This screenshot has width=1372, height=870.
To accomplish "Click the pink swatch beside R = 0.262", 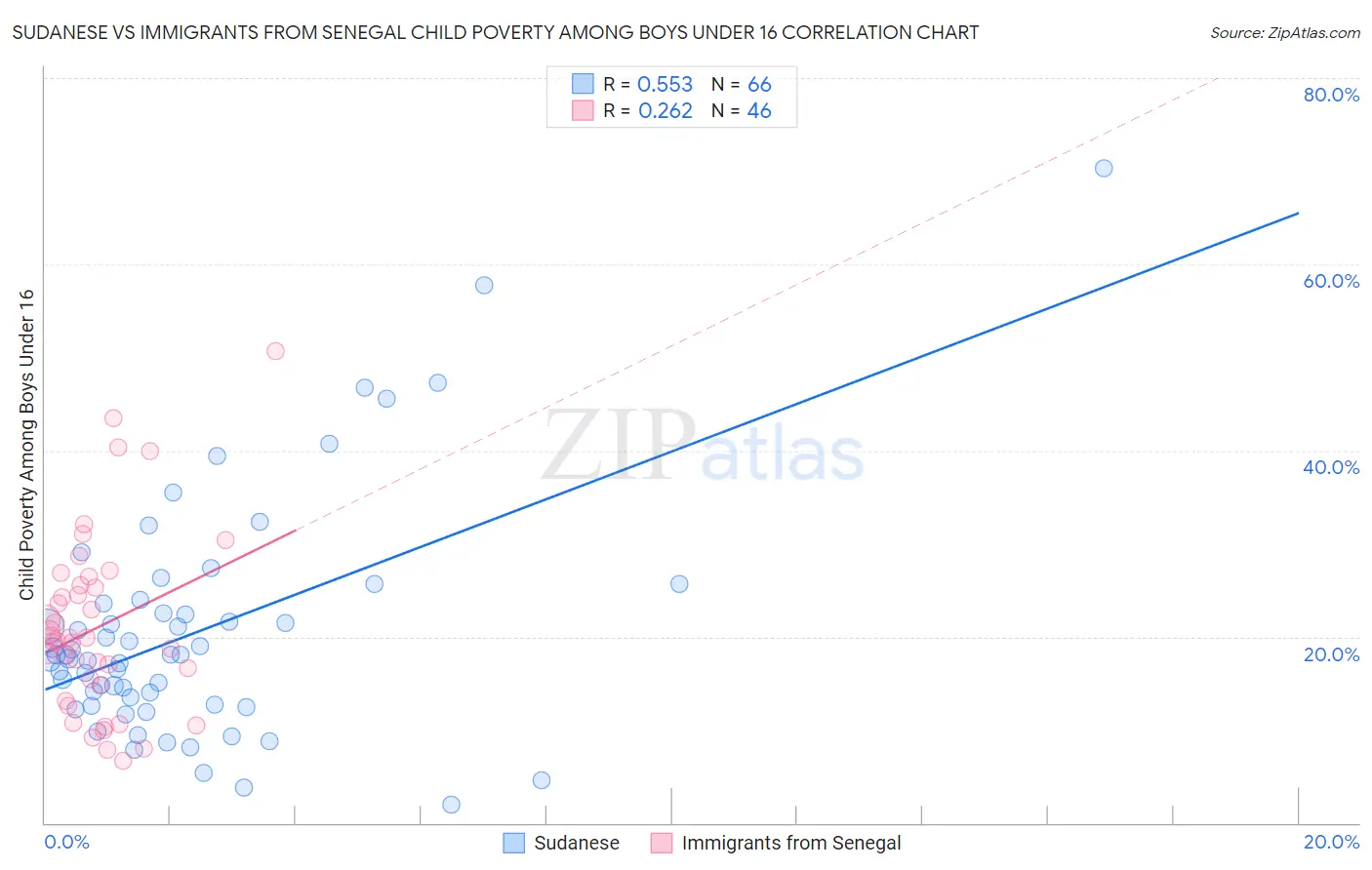I will [x=583, y=110].
